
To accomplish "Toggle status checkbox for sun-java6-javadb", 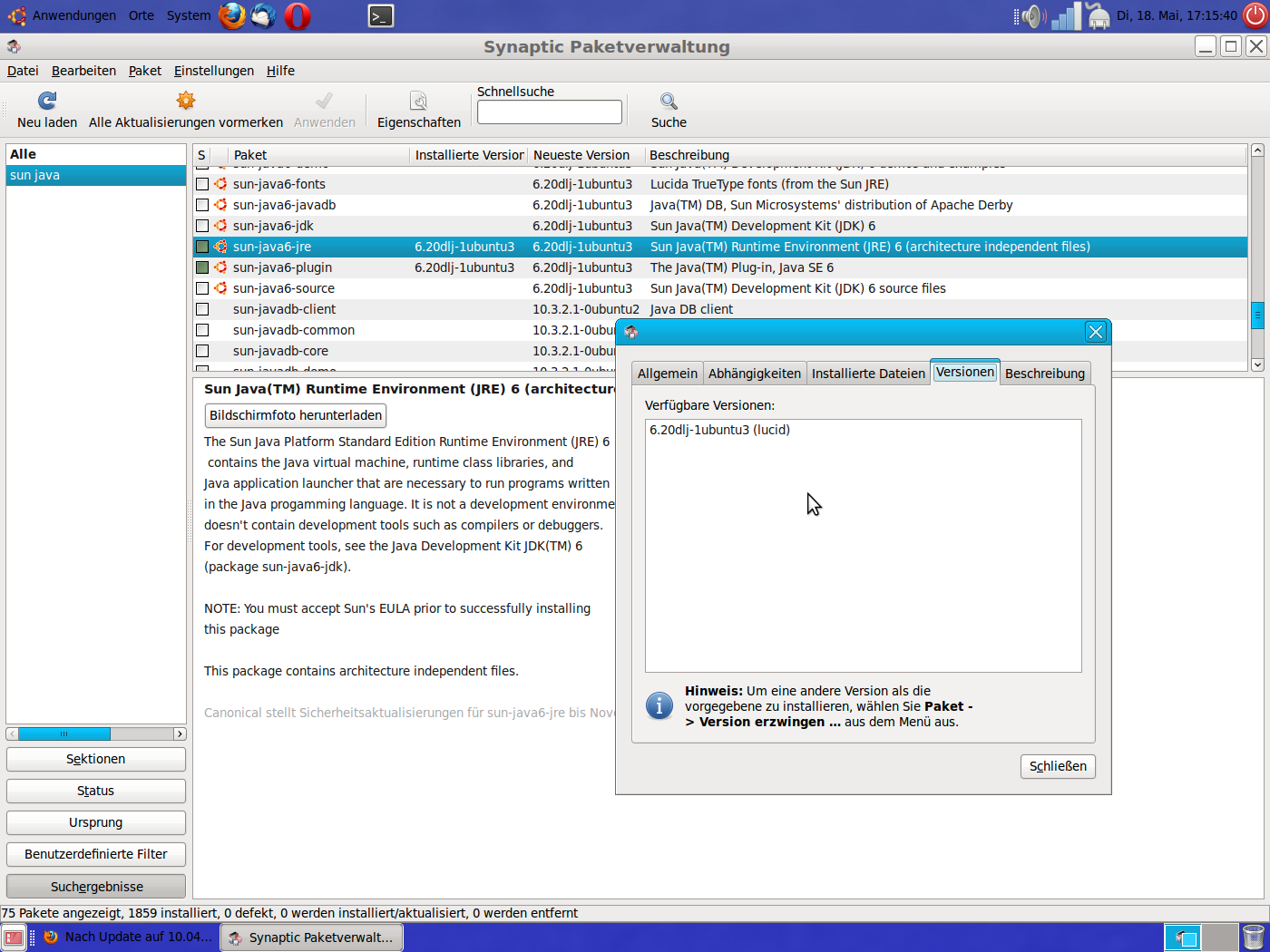I will 202,205.
